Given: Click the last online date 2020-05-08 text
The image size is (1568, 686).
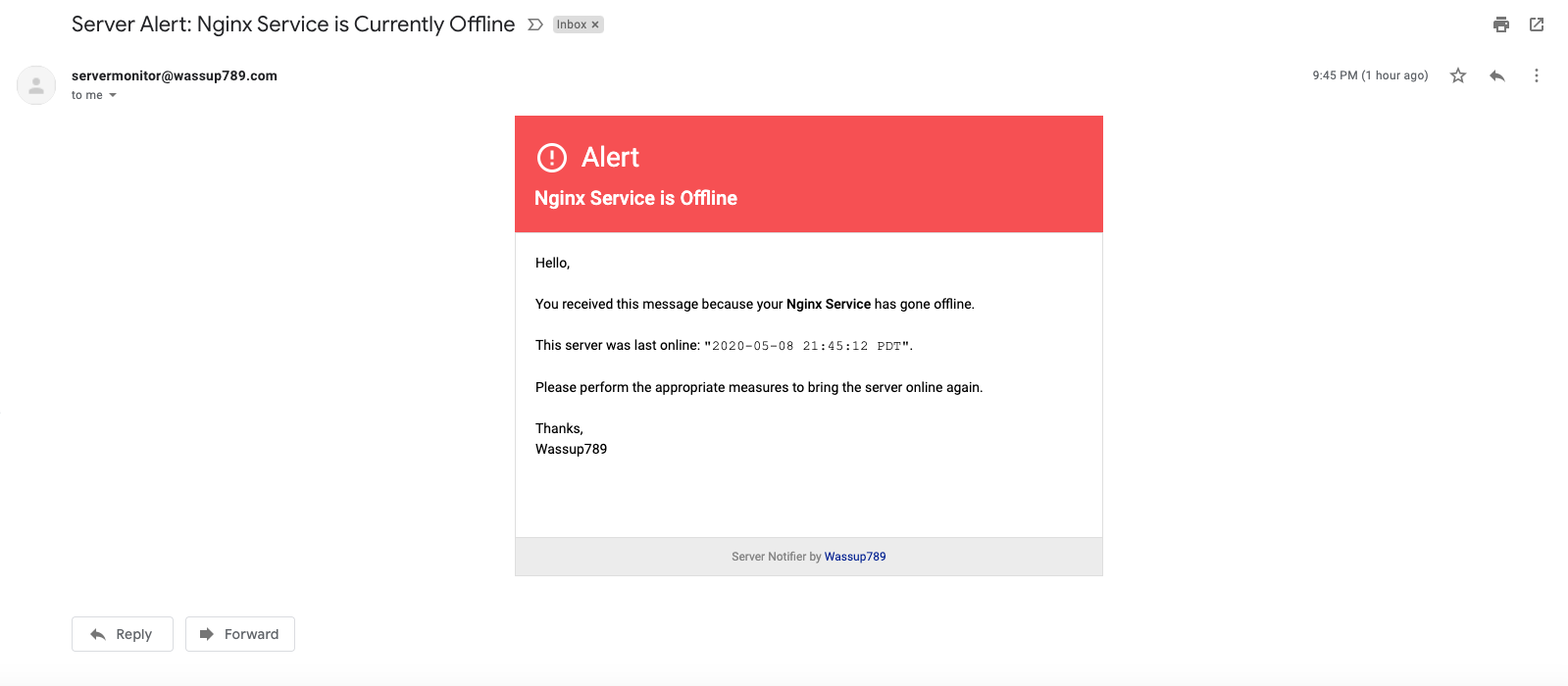Looking at the screenshot, I should (752, 346).
